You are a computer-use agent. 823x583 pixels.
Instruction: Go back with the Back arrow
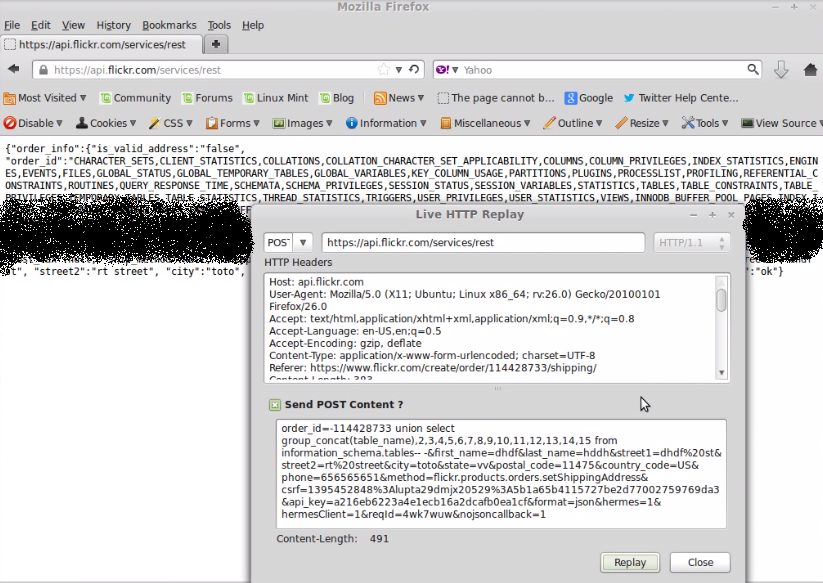pos(14,69)
